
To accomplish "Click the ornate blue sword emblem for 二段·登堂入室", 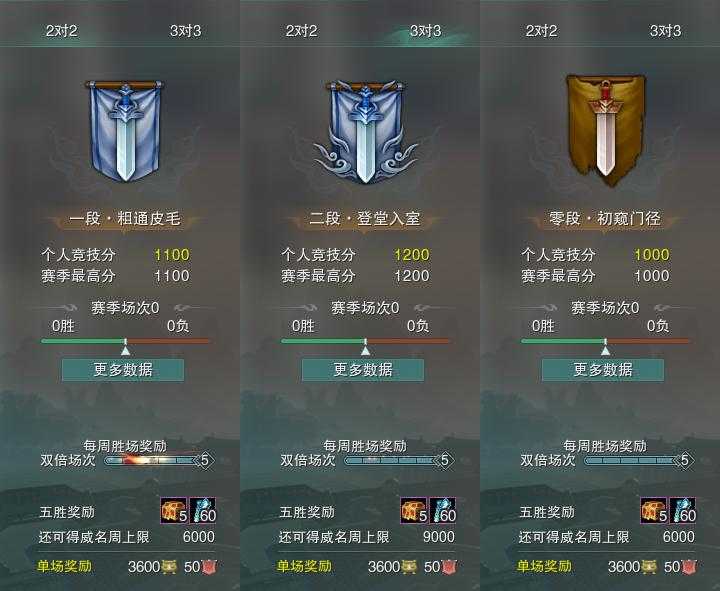I will tap(365, 132).
